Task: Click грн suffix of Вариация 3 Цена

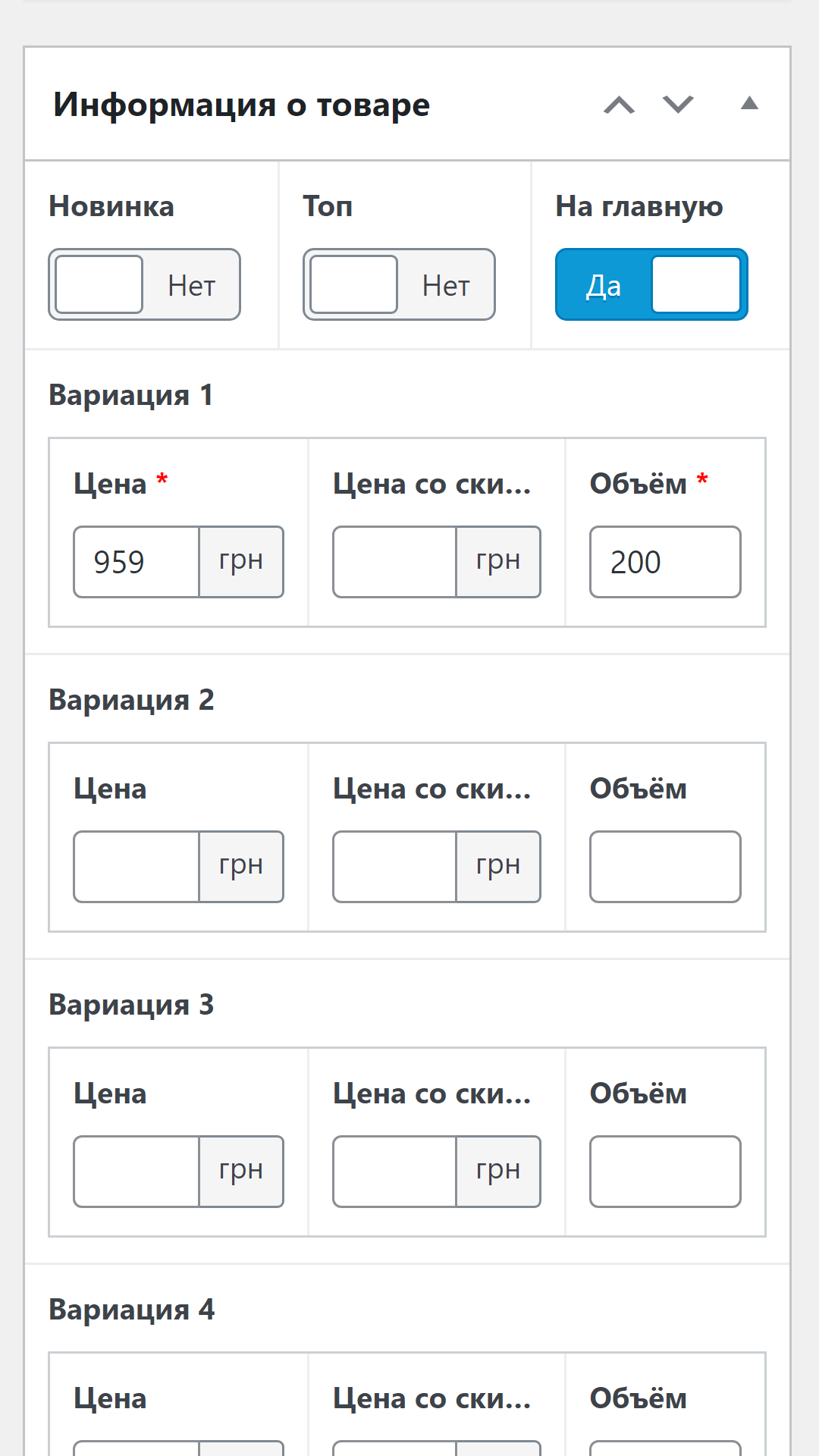Action: click(x=241, y=1172)
